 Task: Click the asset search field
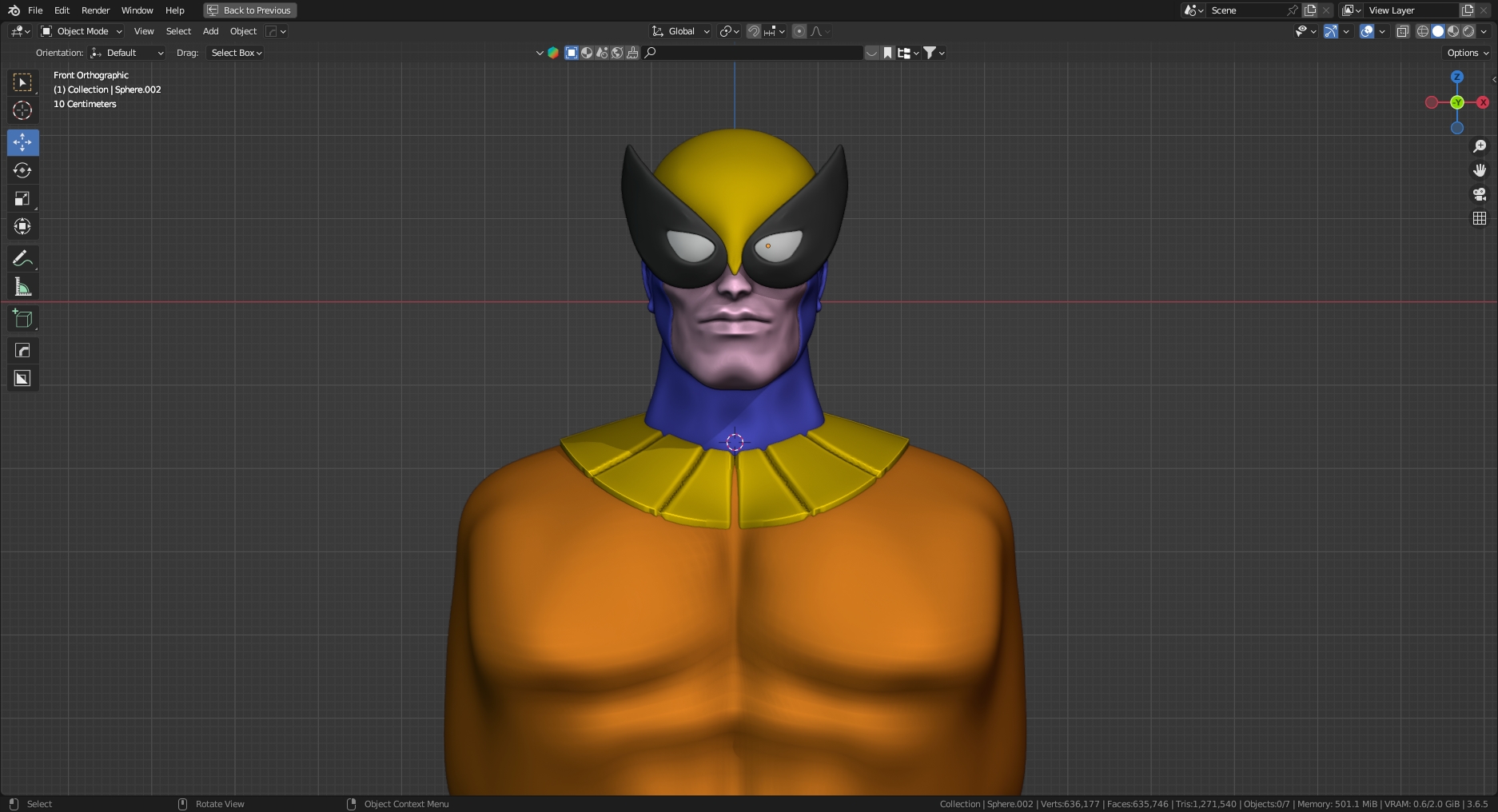pos(753,53)
